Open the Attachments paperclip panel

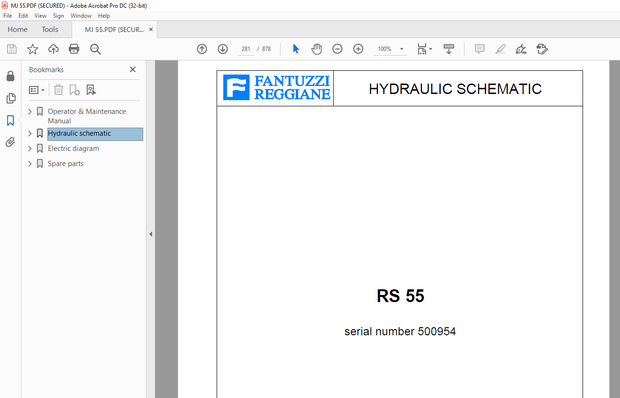[10, 142]
